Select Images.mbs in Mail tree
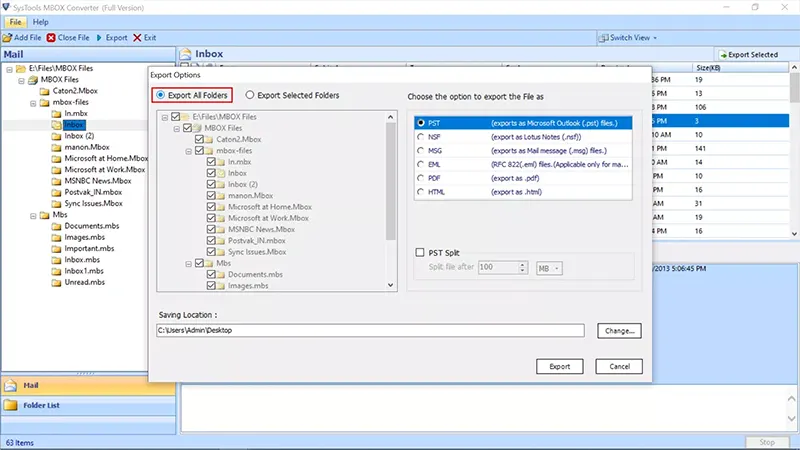 [x=84, y=237]
